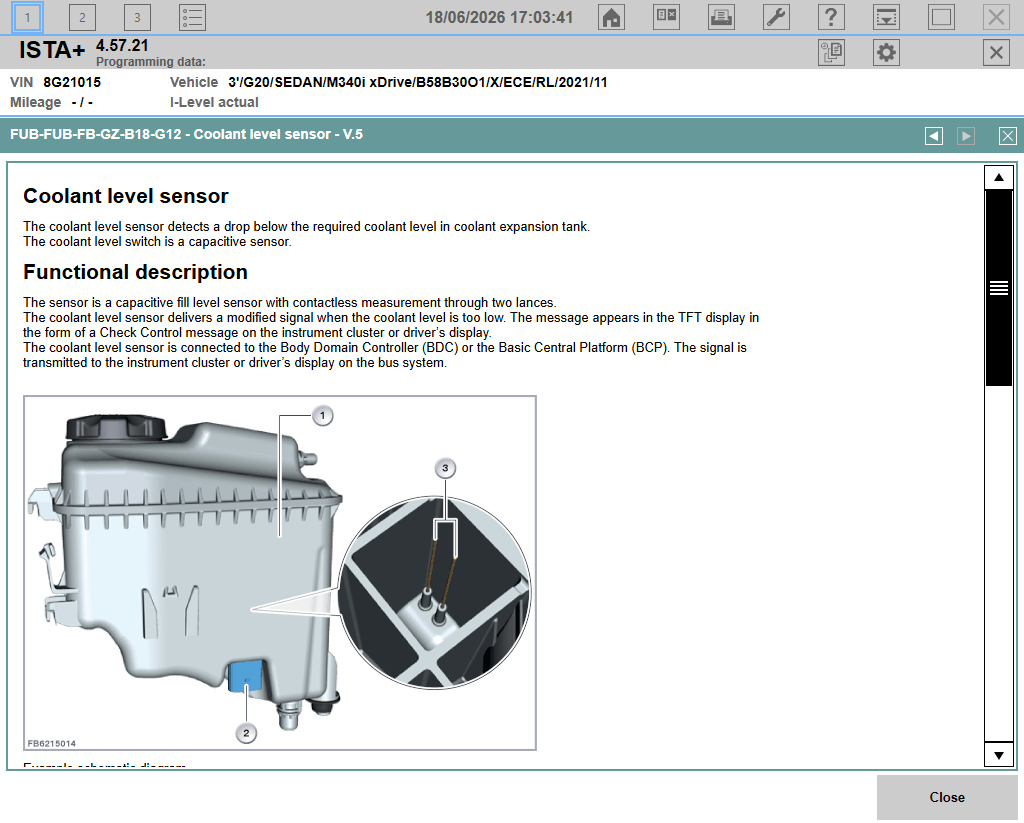Viewport: 1024px width, 823px height.
Task: Go to the home screen icon
Action: (x=611, y=17)
